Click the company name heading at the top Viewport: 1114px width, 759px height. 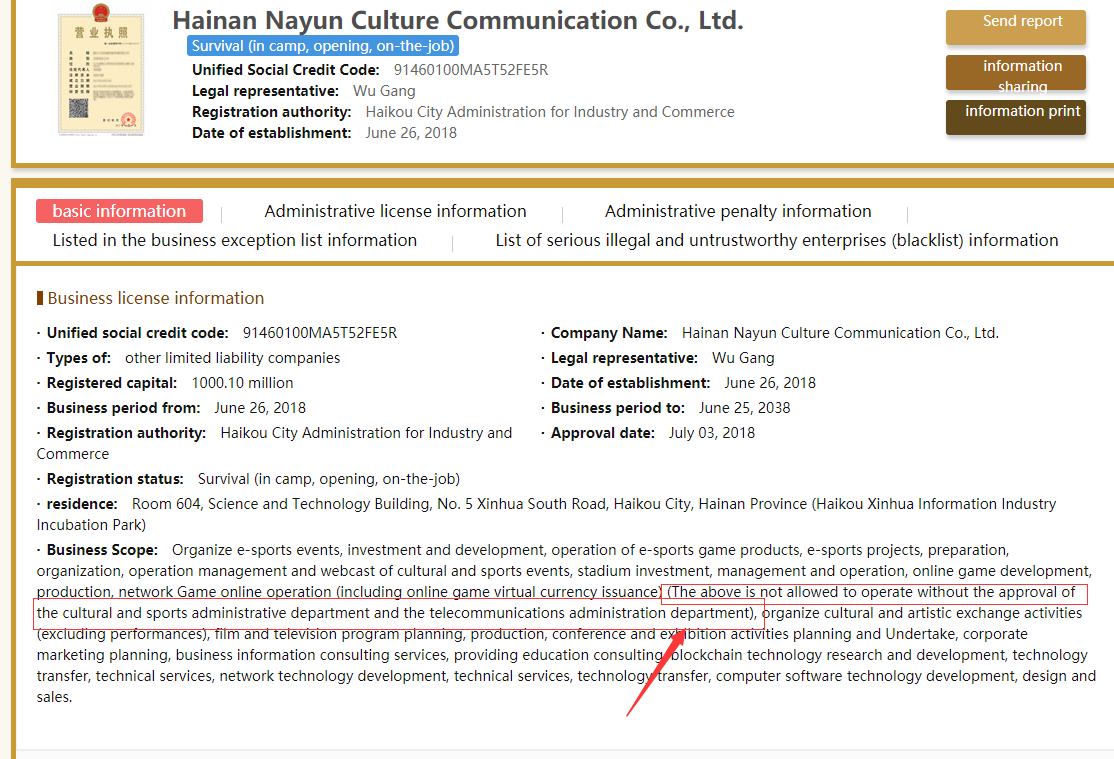pos(458,21)
